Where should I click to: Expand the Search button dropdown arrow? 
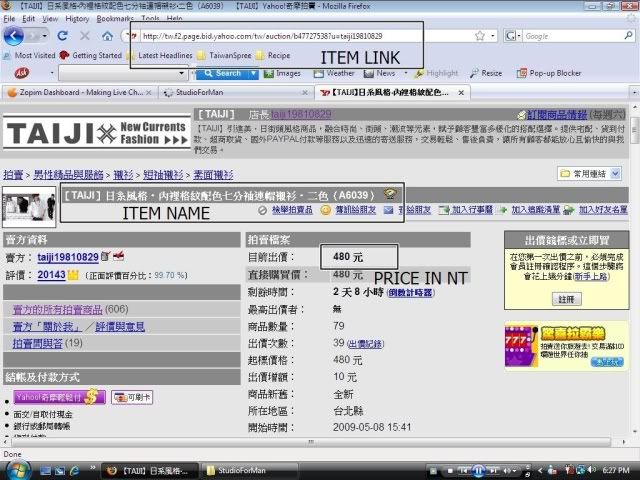[x=253, y=73]
